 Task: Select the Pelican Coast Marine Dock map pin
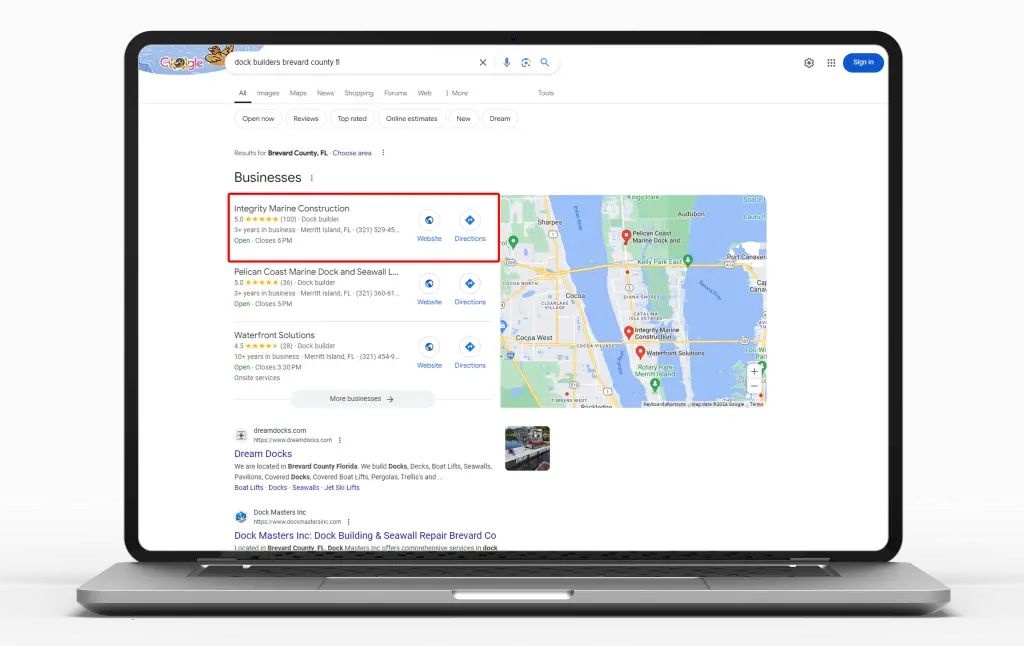point(626,236)
